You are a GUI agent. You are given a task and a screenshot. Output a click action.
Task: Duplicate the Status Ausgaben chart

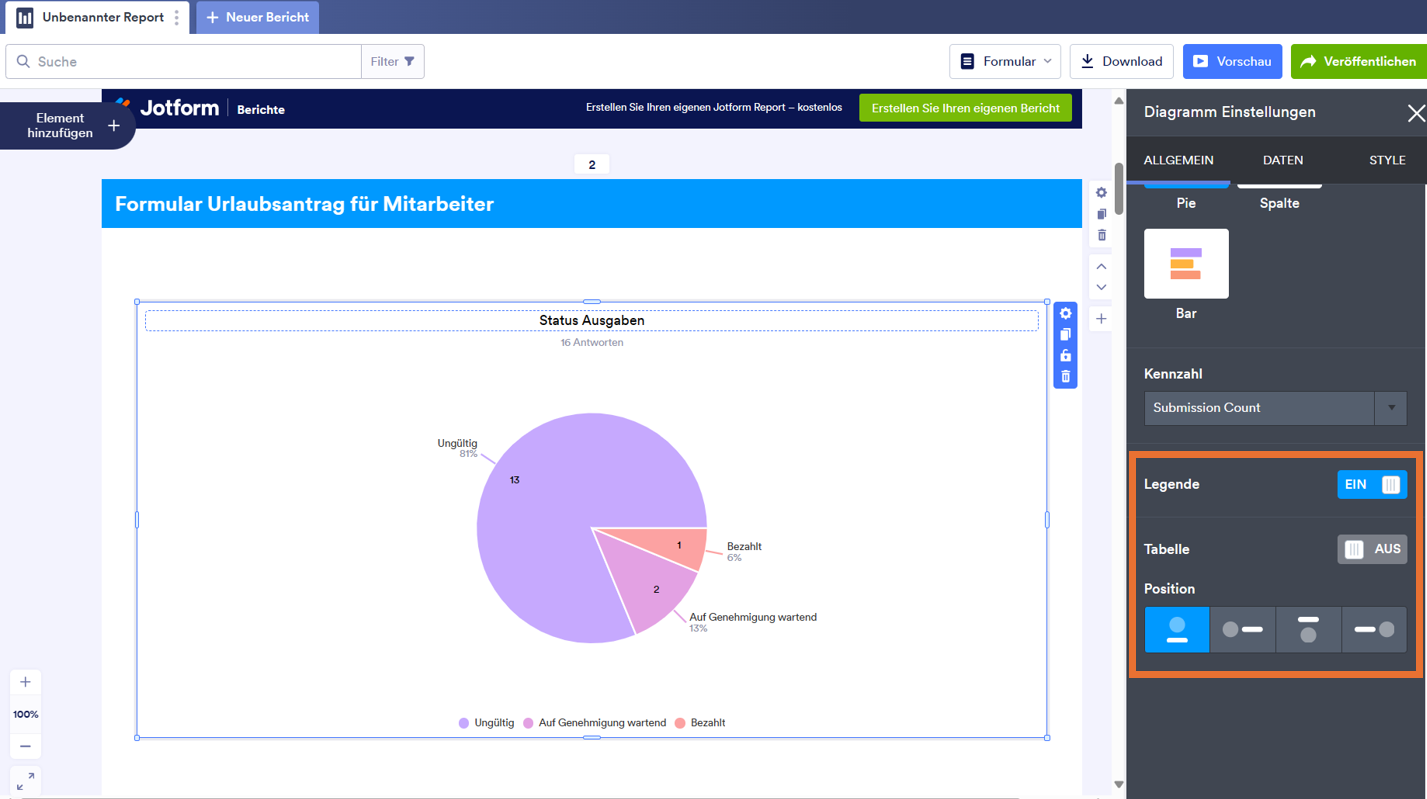coord(1065,335)
